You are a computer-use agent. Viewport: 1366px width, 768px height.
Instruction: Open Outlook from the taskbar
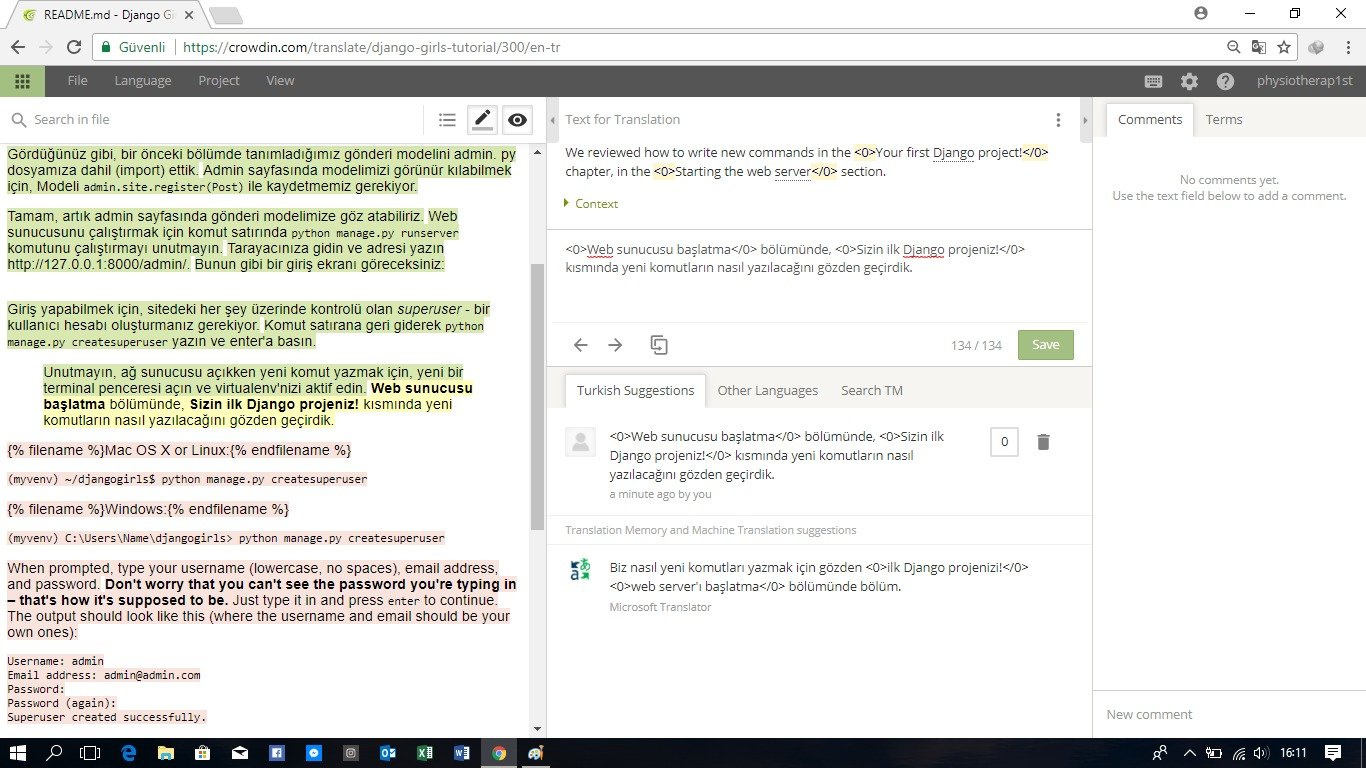pos(388,753)
